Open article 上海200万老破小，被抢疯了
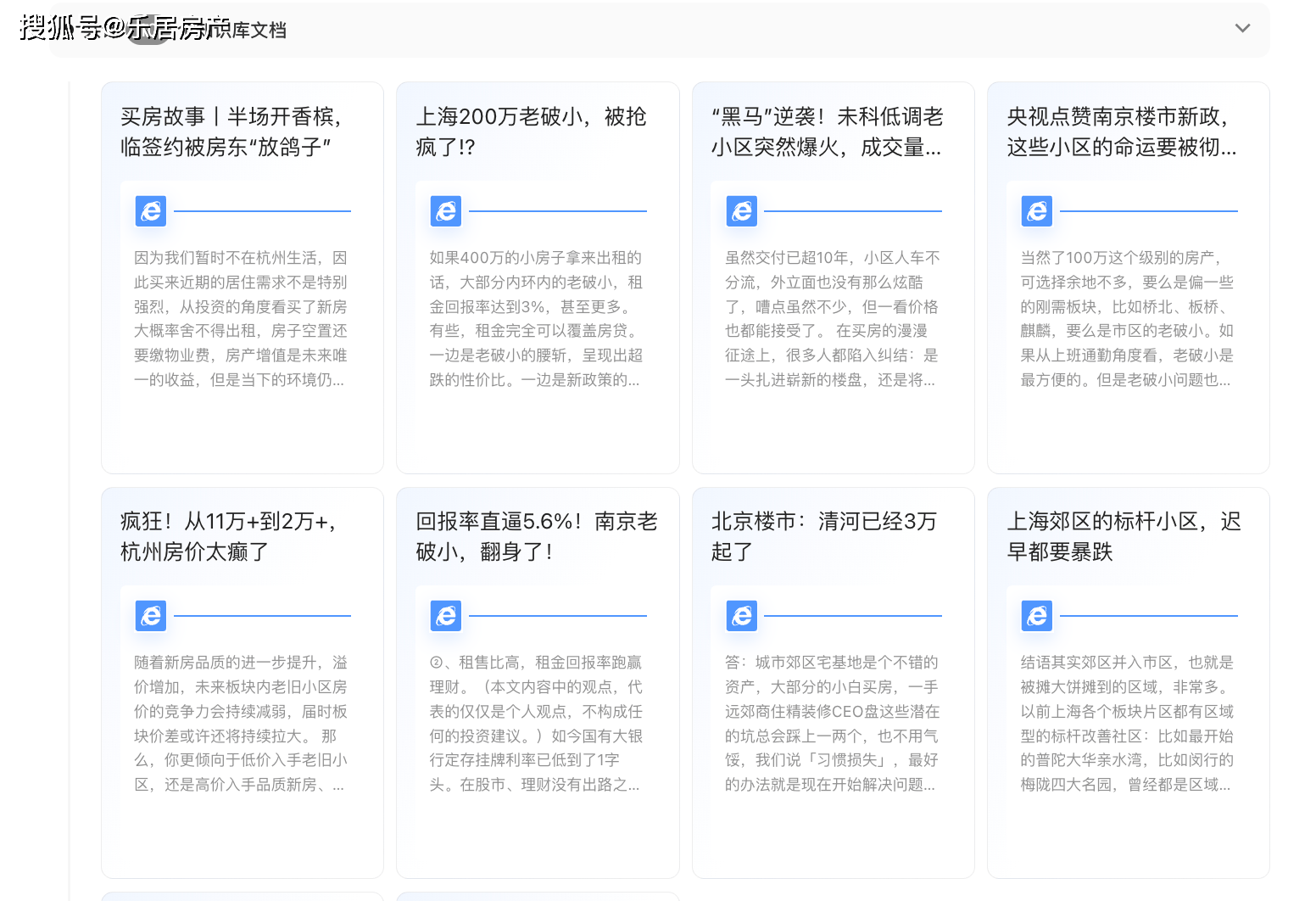Viewport: 1316px width, 901px height. pyautogui.click(x=531, y=132)
